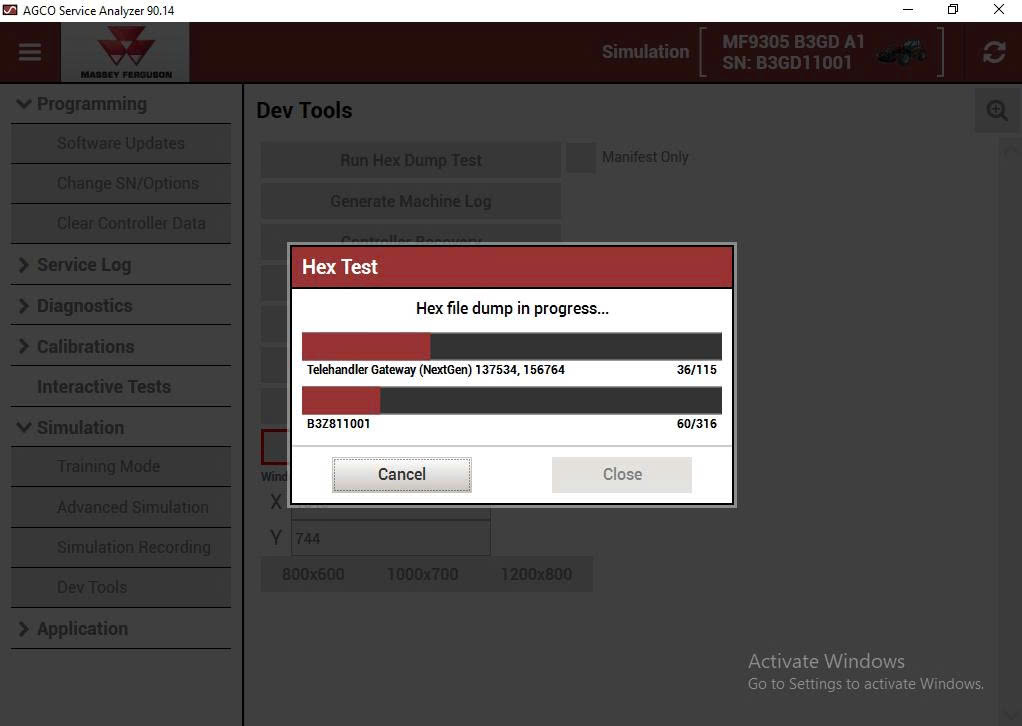Image resolution: width=1022 pixels, height=726 pixels.
Task: Open the hamburger menu icon
Action: pos(30,52)
